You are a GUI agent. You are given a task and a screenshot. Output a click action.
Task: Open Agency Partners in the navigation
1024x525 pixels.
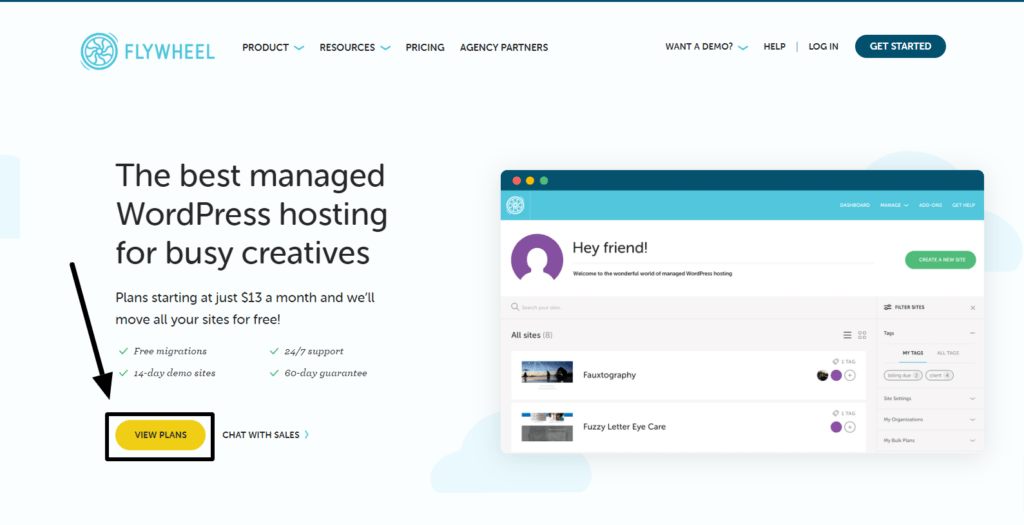click(x=504, y=48)
